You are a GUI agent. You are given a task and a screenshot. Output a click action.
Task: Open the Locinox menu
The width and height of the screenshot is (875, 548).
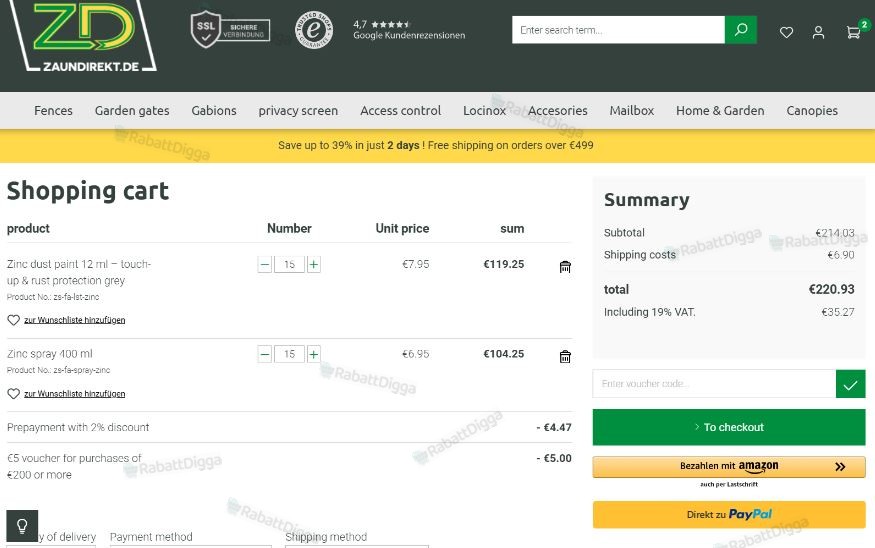pos(484,110)
